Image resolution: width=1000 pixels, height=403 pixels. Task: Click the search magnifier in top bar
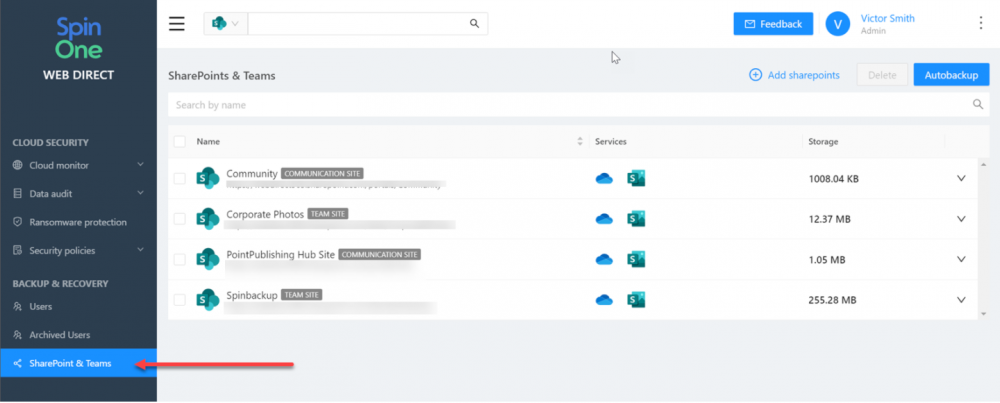[x=474, y=24]
